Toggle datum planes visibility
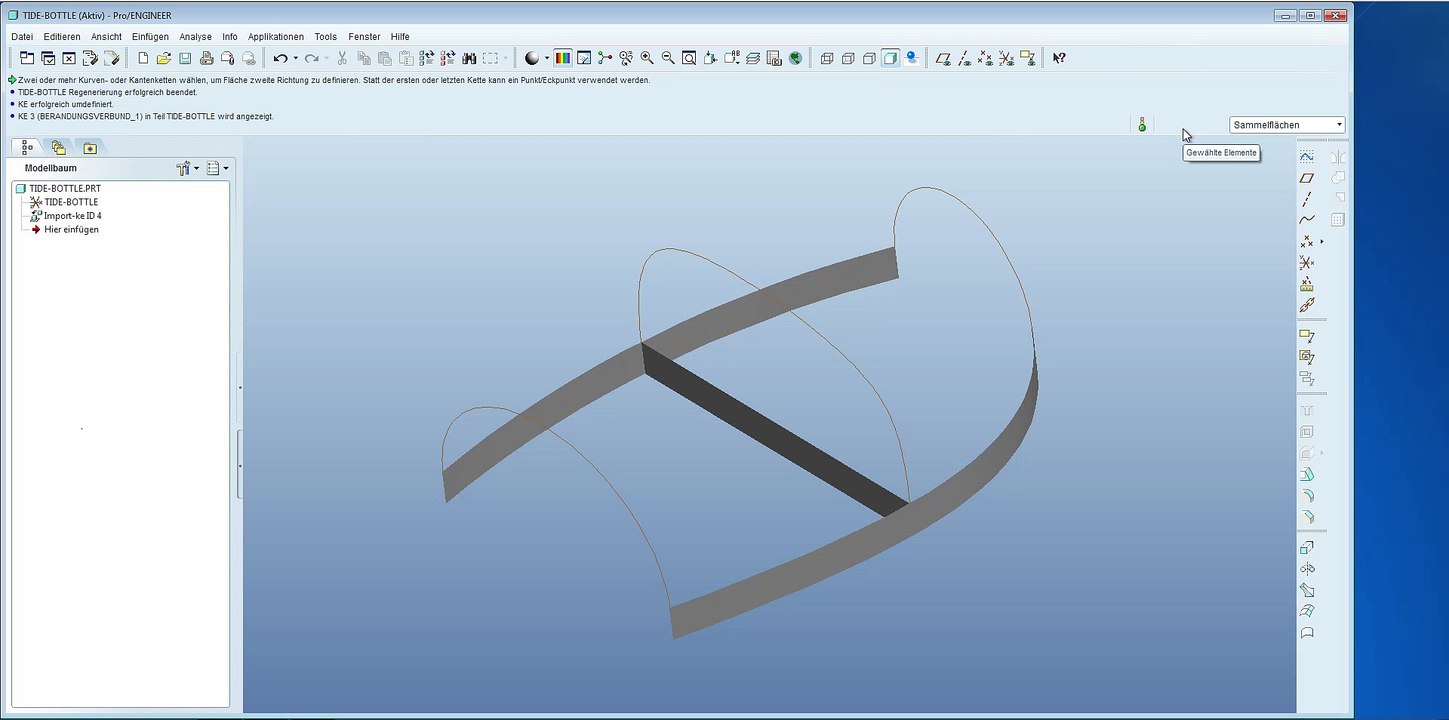This screenshot has height=720, width=1449. (943, 58)
